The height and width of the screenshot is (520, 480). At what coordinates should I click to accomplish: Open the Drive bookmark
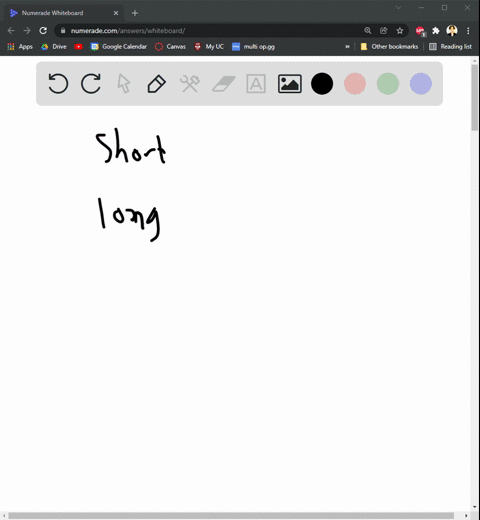54,47
